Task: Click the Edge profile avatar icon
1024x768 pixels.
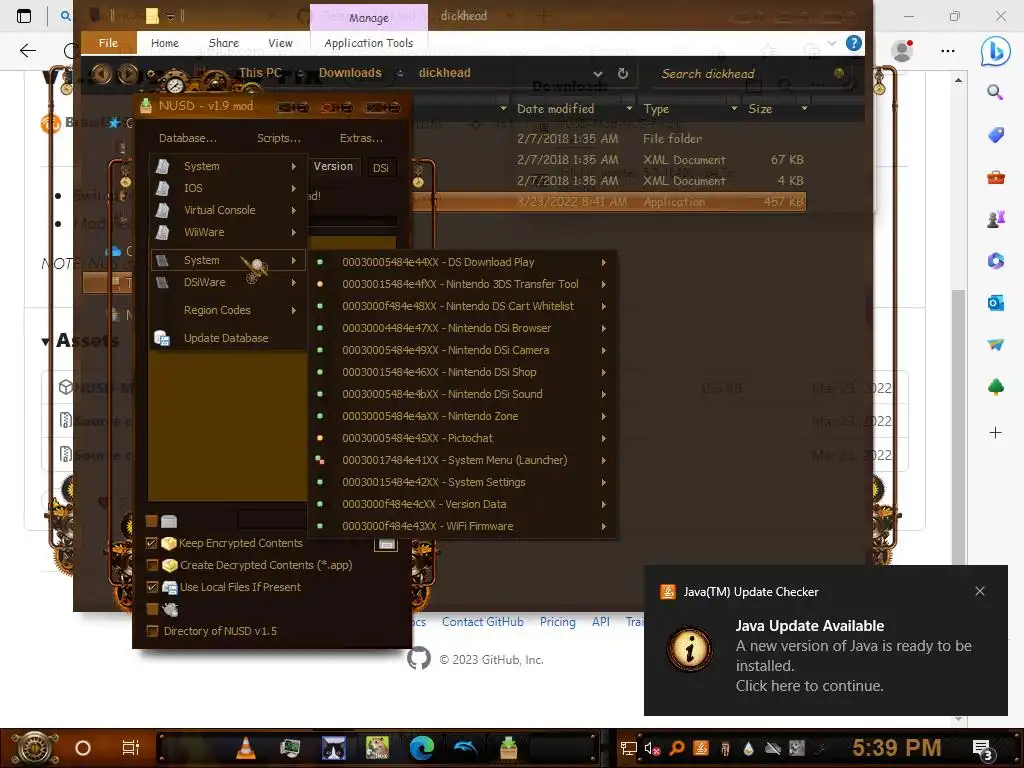Action: [903, 50]
